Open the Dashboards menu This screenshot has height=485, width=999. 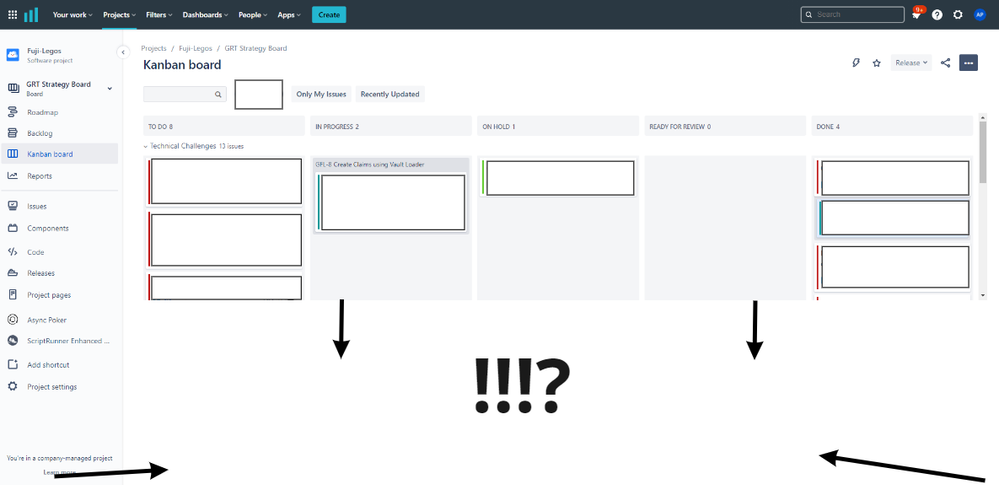tap(205, 15)
